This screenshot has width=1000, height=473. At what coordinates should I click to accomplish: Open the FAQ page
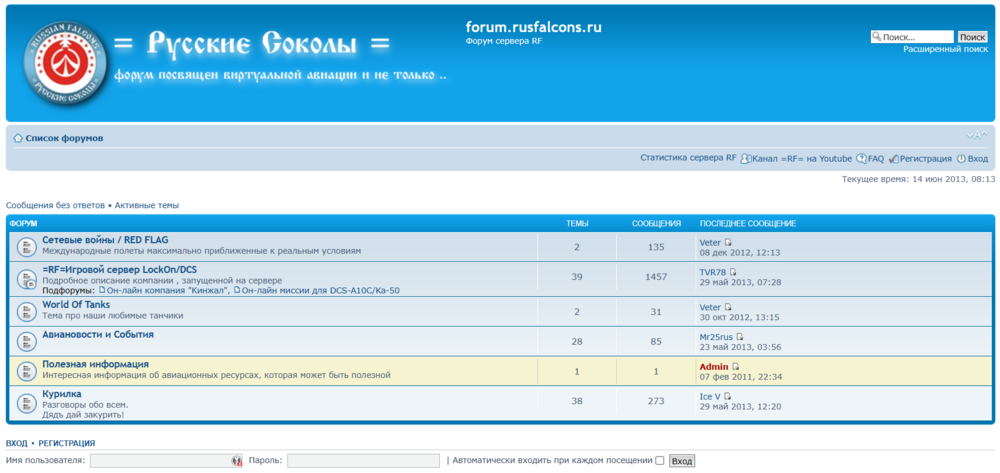point(875,159)
